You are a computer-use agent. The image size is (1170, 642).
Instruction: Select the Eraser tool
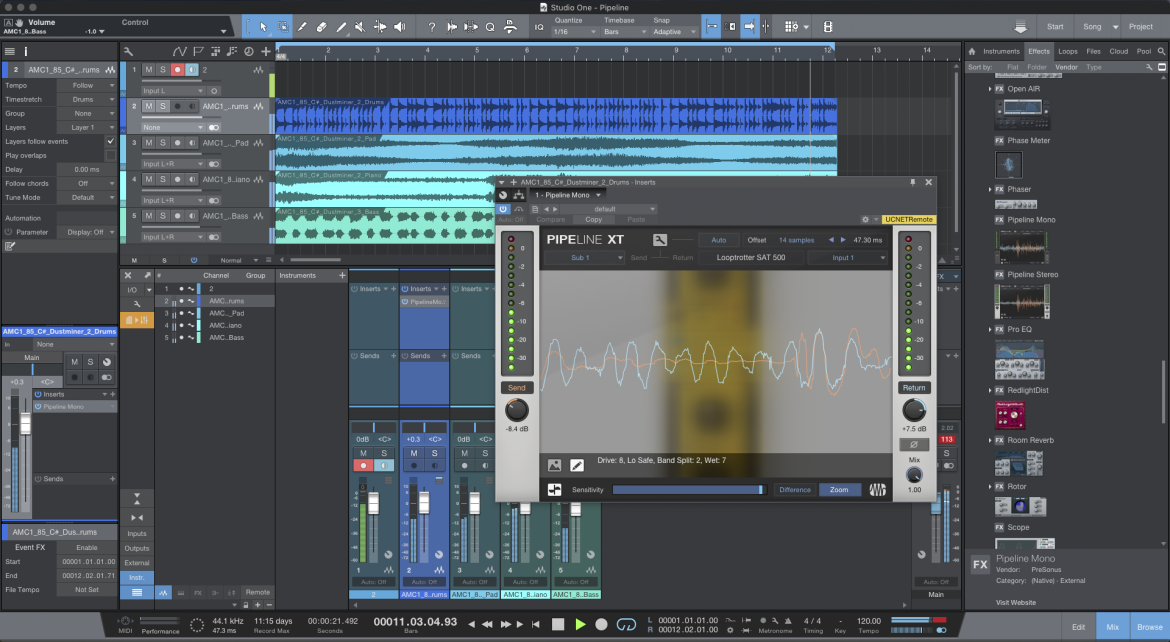[x=322, y=27]
